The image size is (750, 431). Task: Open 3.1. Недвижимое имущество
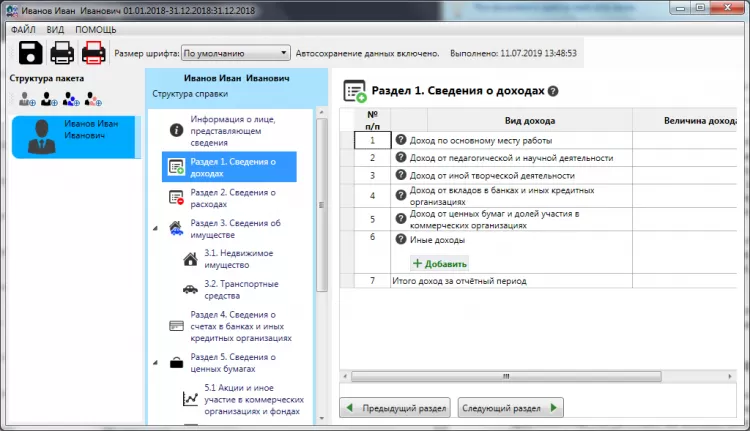click(238, 259)
